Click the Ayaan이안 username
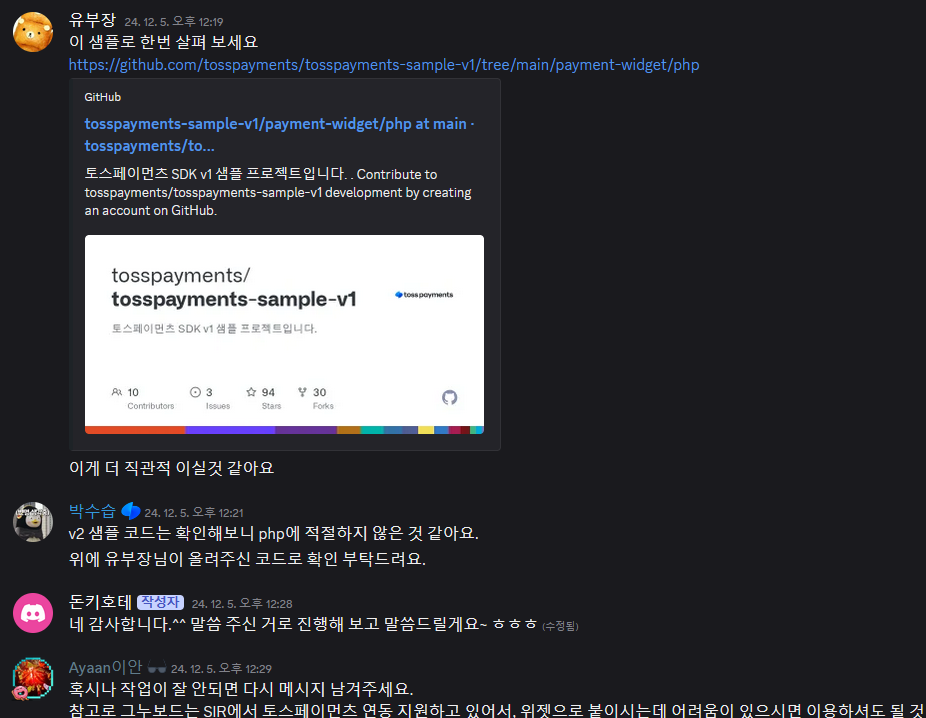The width and height of the screenshot is (926, 718). pos(105,667)
